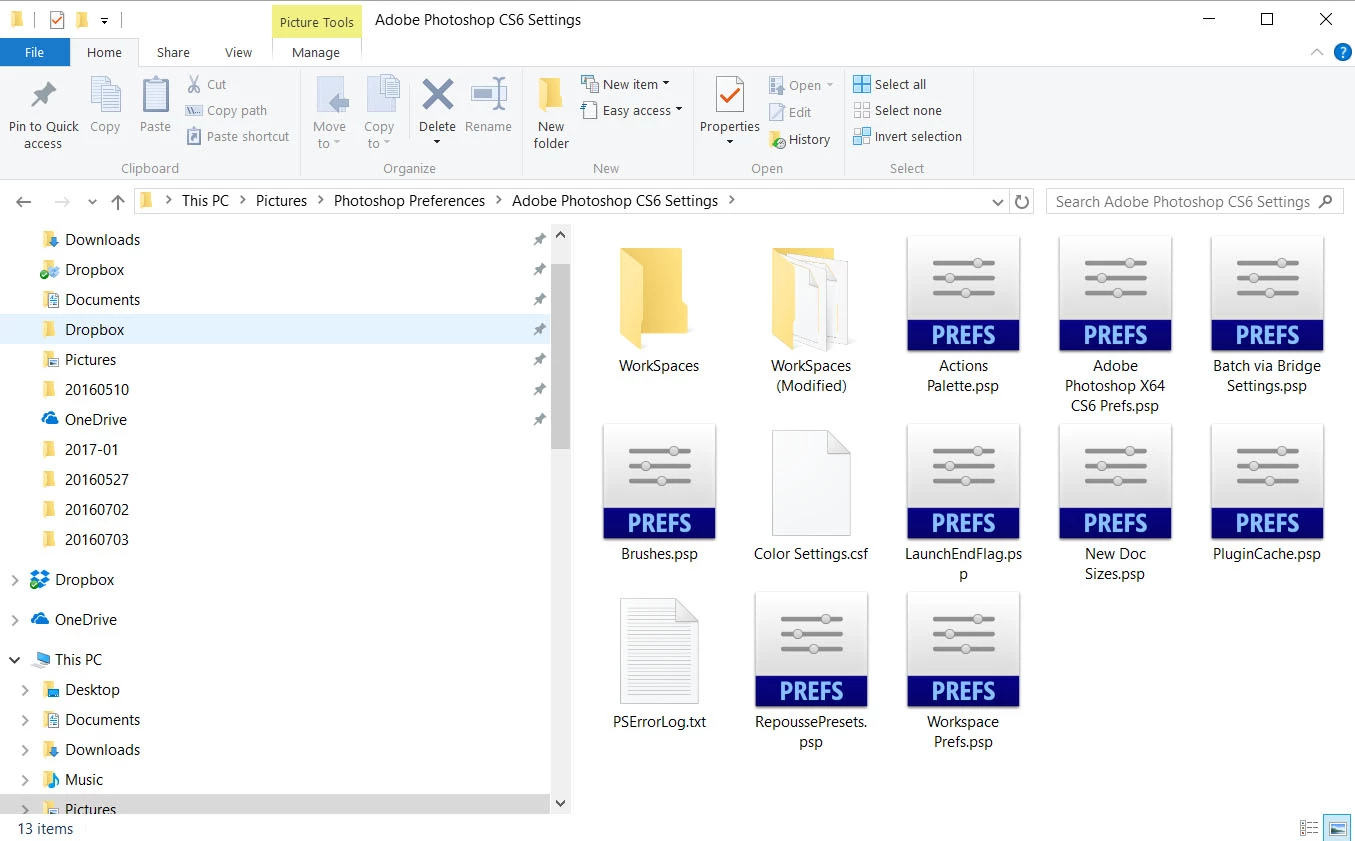
Task: Expand the OneDrive tree node
Action: click(x=15, y=620)
